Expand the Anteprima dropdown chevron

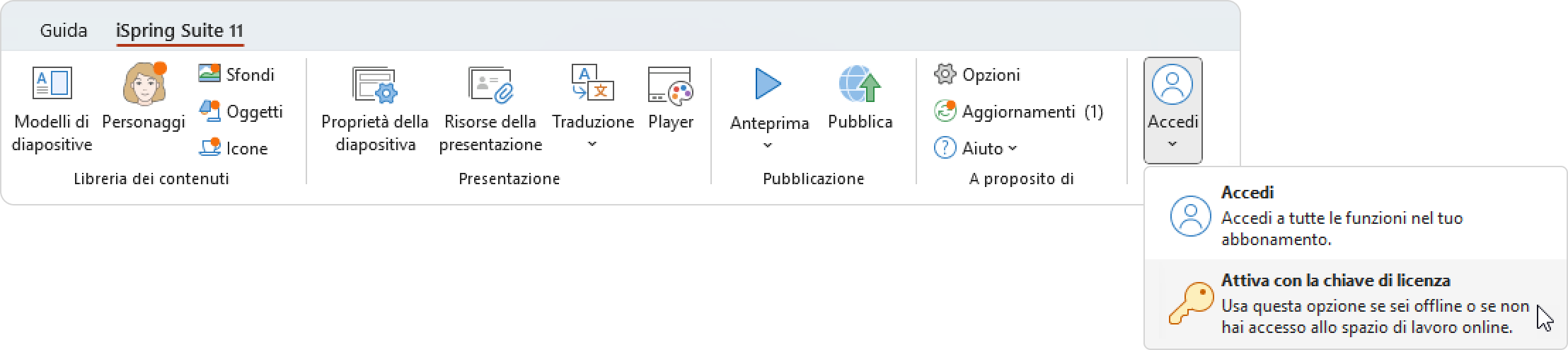[768, 146]
